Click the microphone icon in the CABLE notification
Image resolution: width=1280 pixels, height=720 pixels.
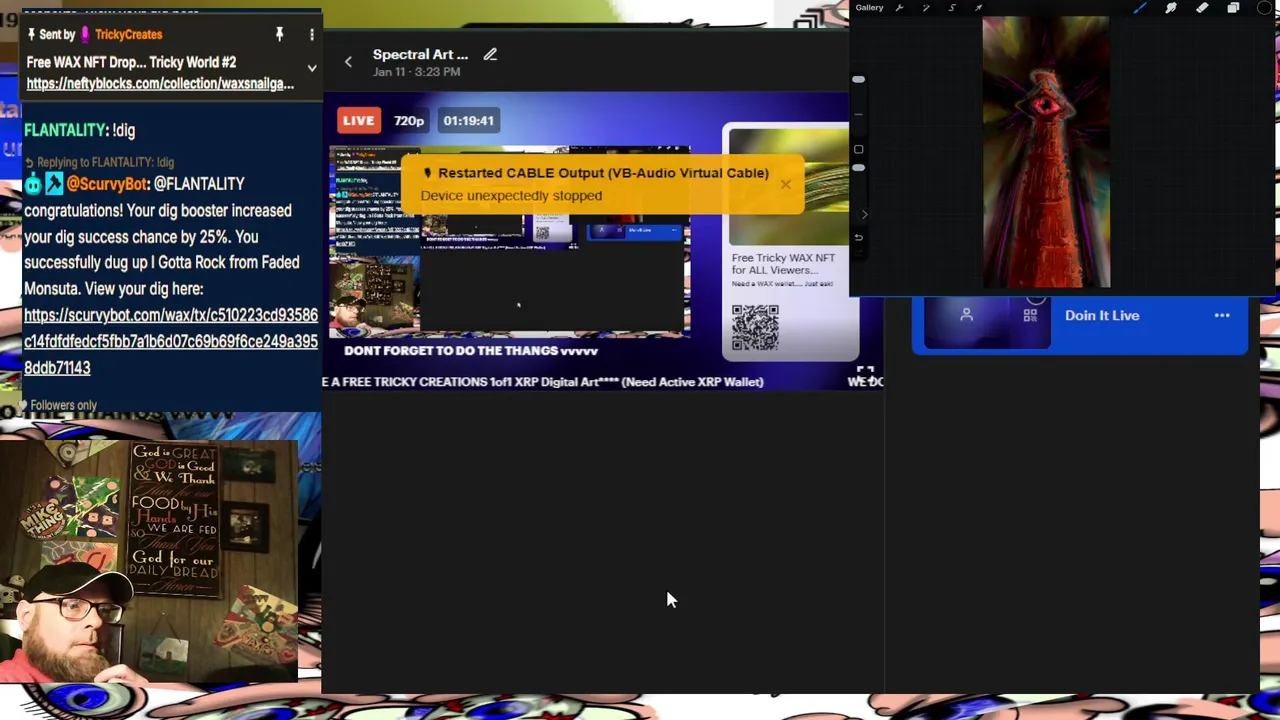pos(428,173)
